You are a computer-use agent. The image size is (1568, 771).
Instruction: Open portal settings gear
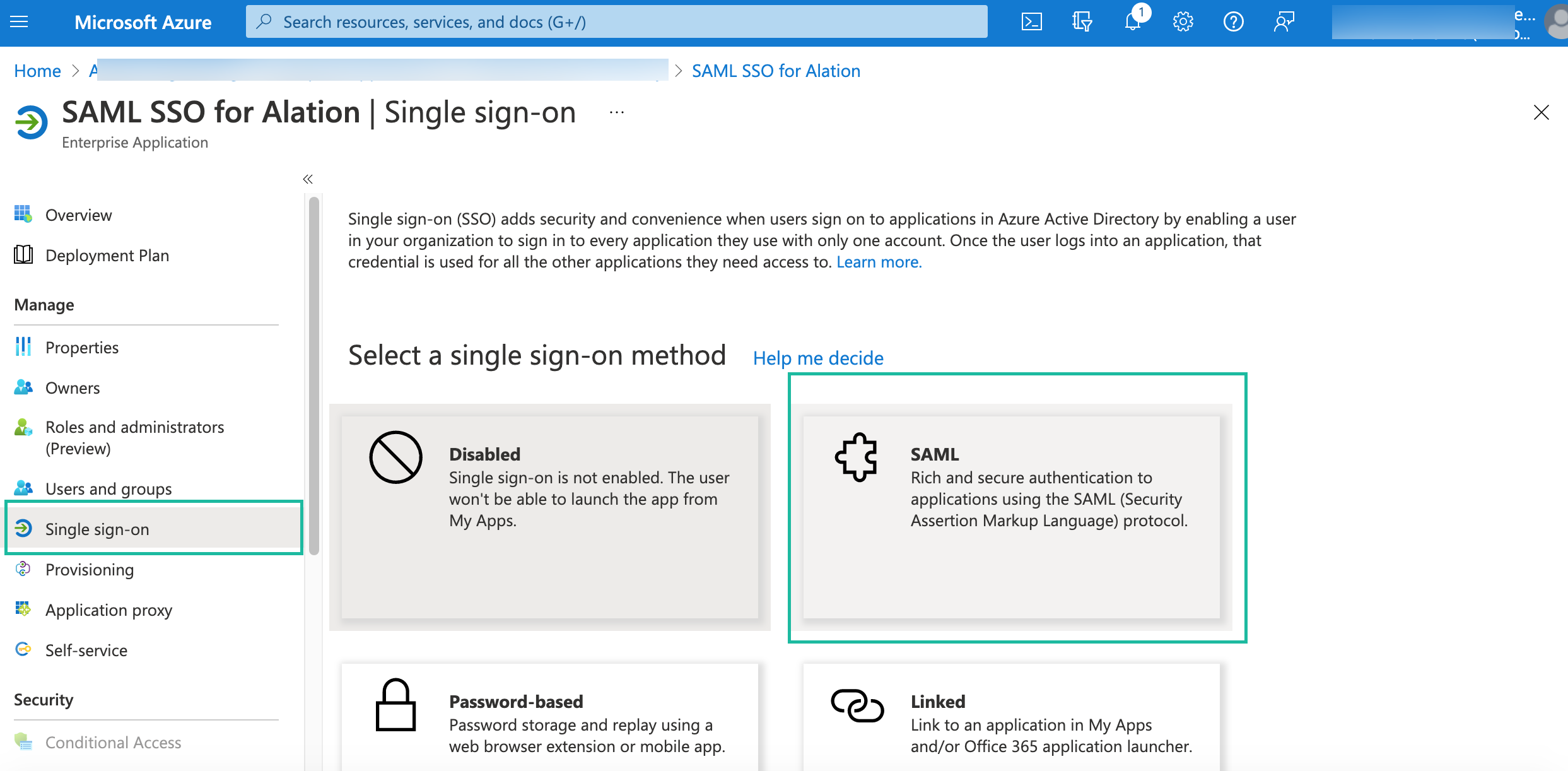tap(1183, 22)
